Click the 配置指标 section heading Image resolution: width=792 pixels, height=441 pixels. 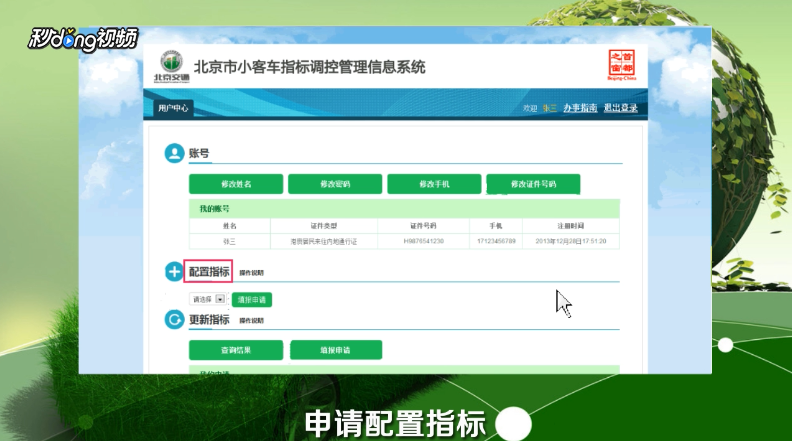(209, 272)
